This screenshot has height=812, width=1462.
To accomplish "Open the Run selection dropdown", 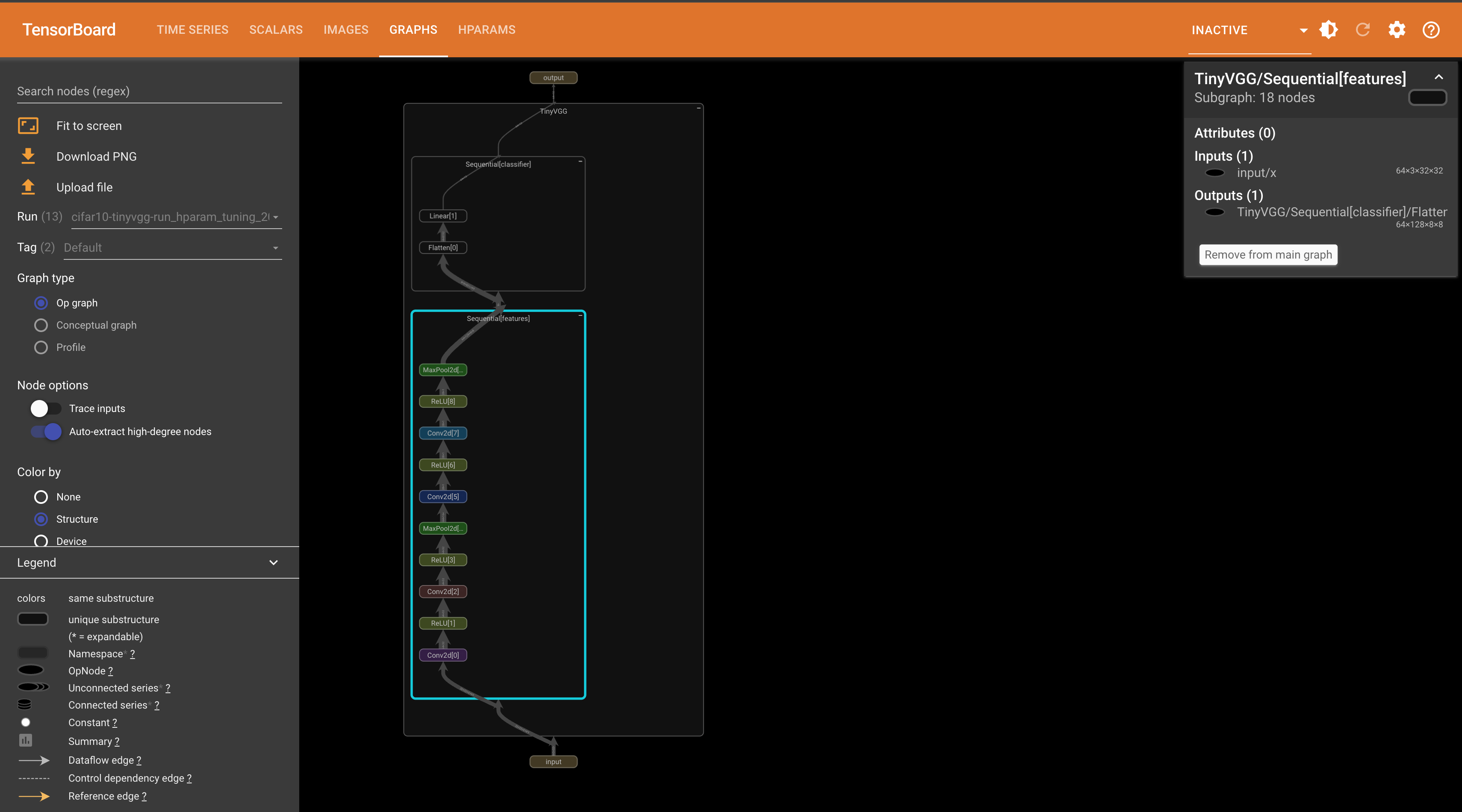I will [x=176, y=217].
